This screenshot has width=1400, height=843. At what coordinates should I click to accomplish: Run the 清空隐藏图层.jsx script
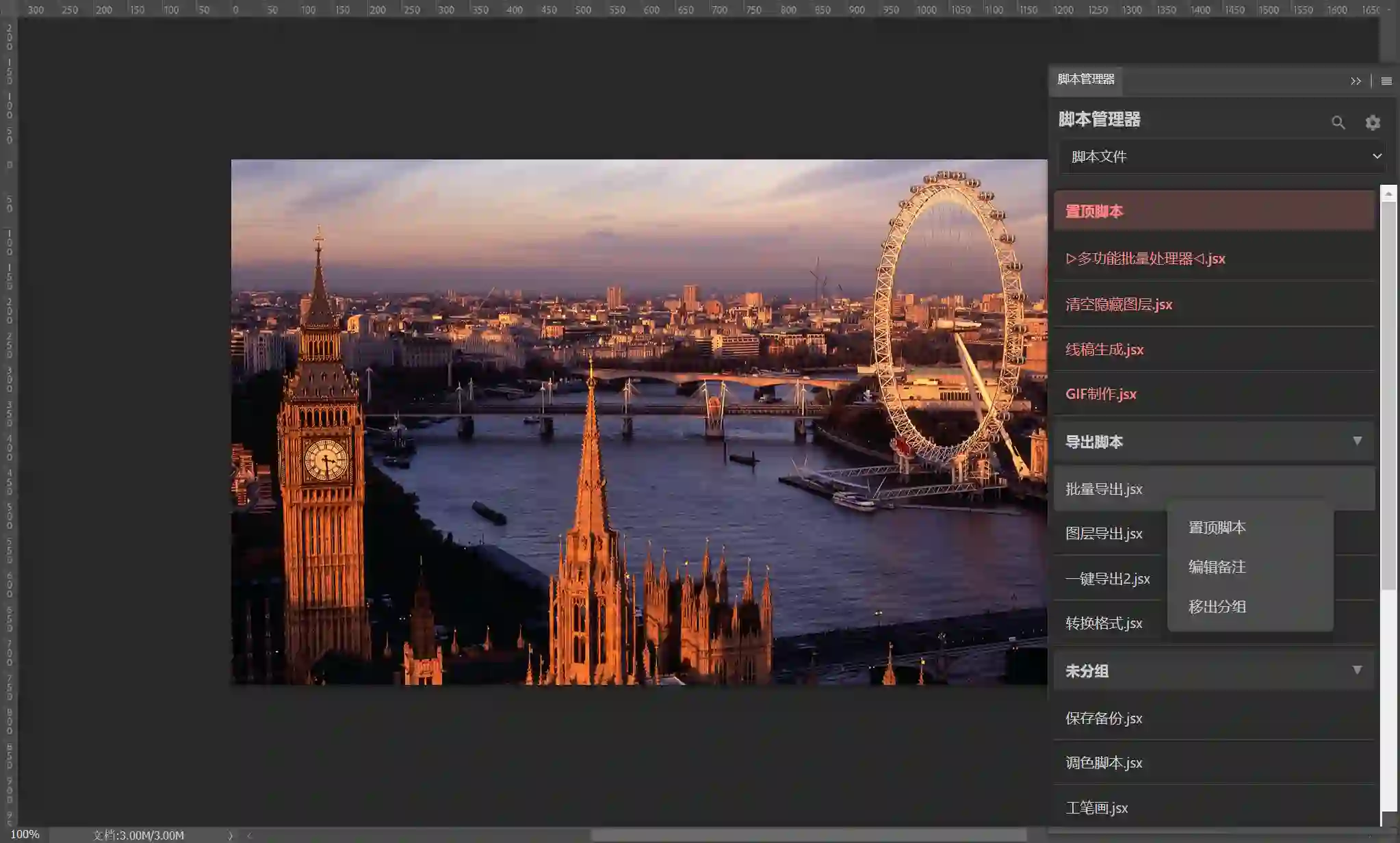click(x=1119, y=304)
